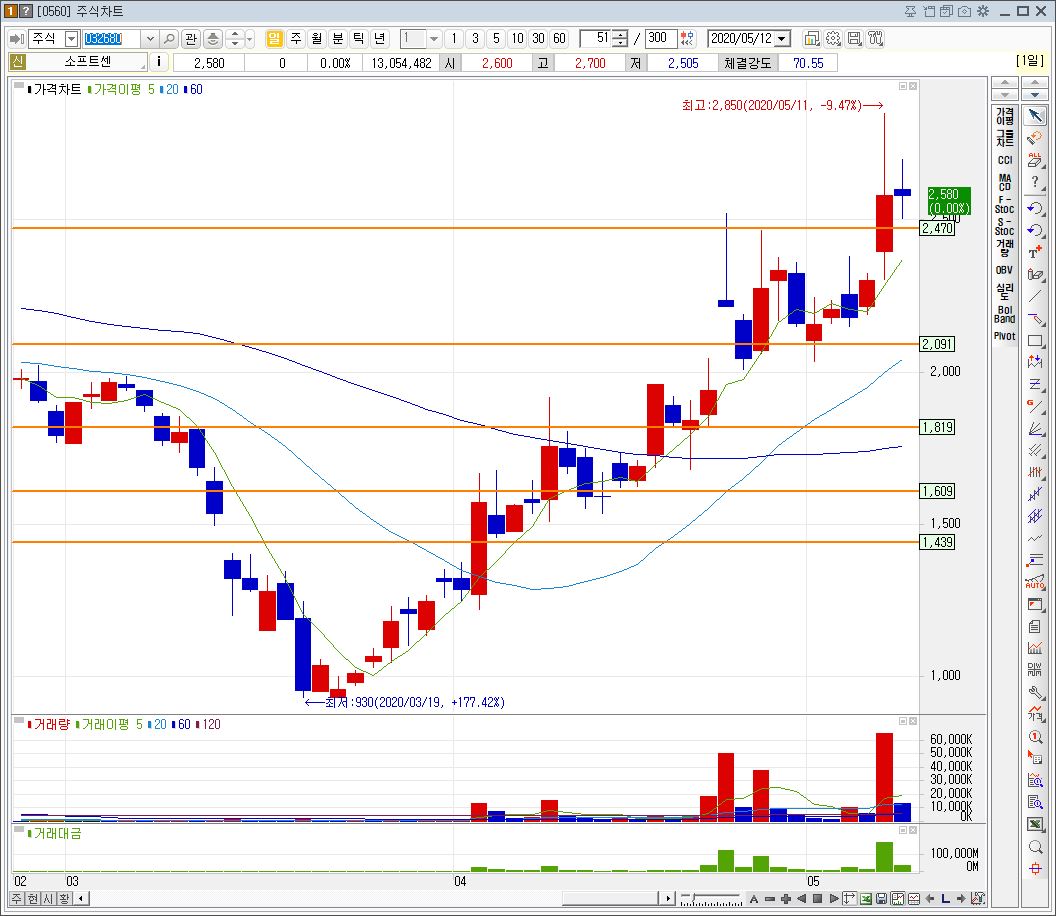Open the chart settings gear icon
Image resolution: width=1056 pixels, height=916 pixels.
[x=833, y=39]
